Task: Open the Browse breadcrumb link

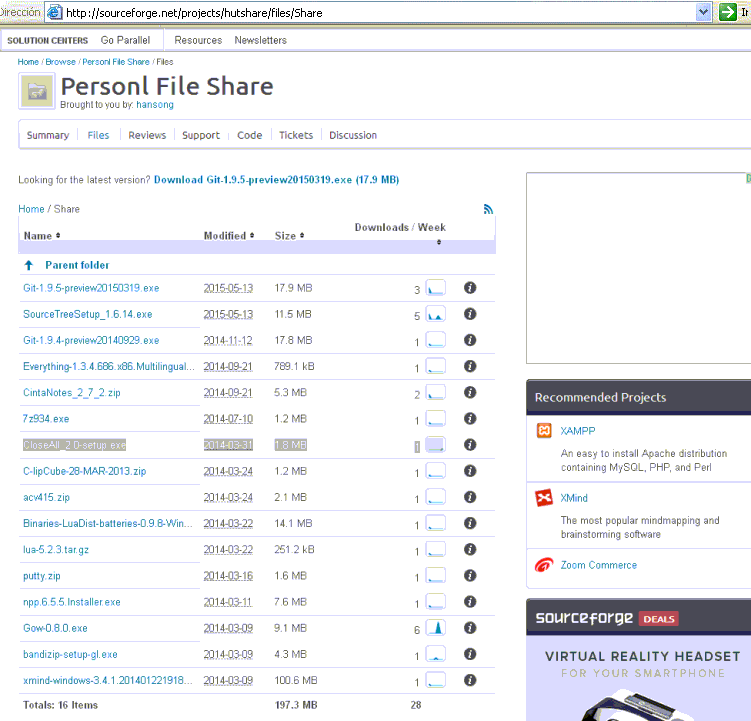Action: pyautogui.click(x=60, y=62)
